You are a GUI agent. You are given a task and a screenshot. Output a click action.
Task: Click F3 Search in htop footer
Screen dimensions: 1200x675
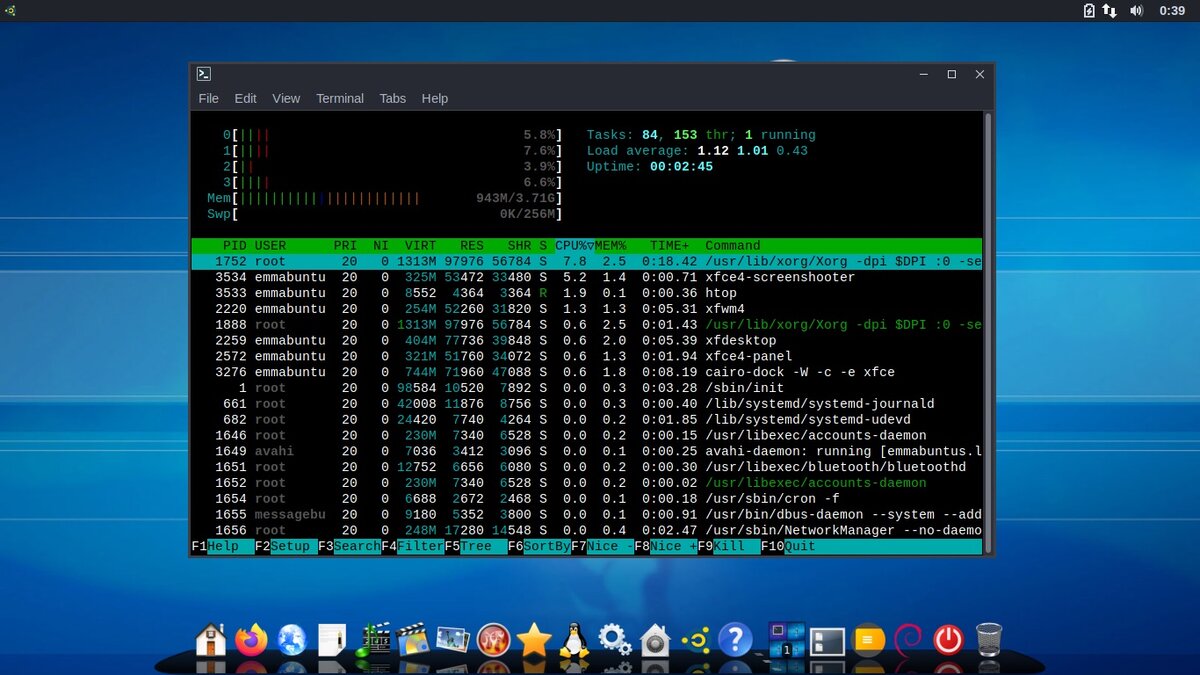pos(349,547)
